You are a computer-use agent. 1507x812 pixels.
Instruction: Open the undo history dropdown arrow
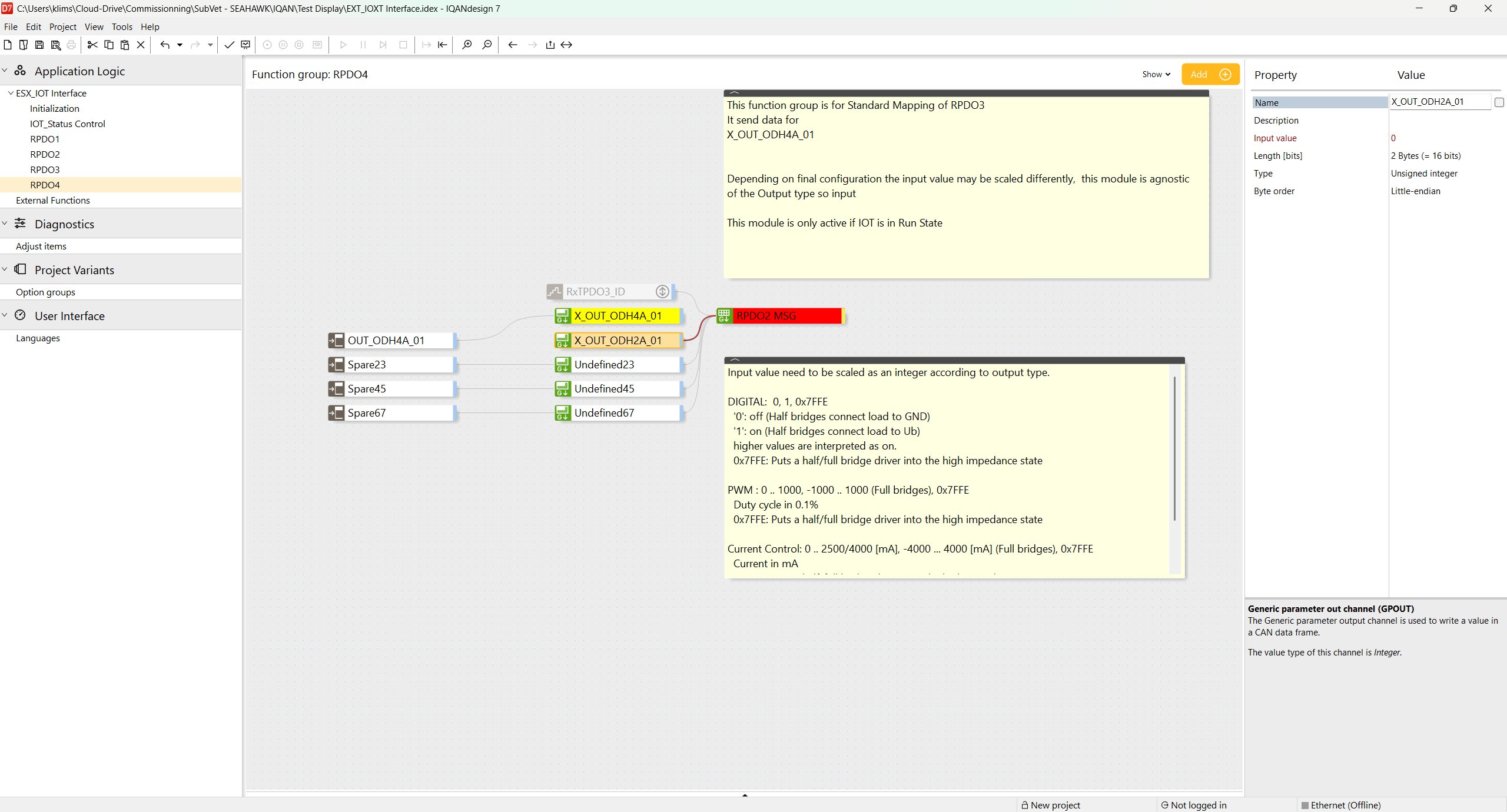[180, 45]
